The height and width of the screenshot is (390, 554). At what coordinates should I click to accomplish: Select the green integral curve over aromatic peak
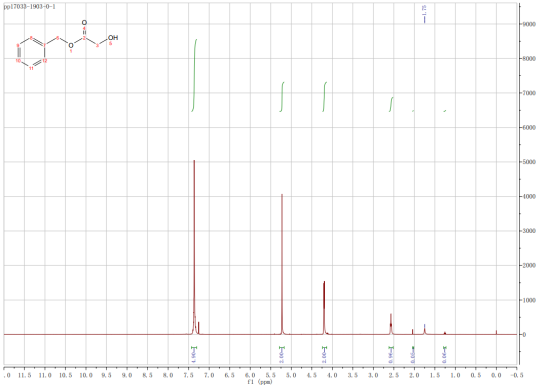[x=194, y=75]
